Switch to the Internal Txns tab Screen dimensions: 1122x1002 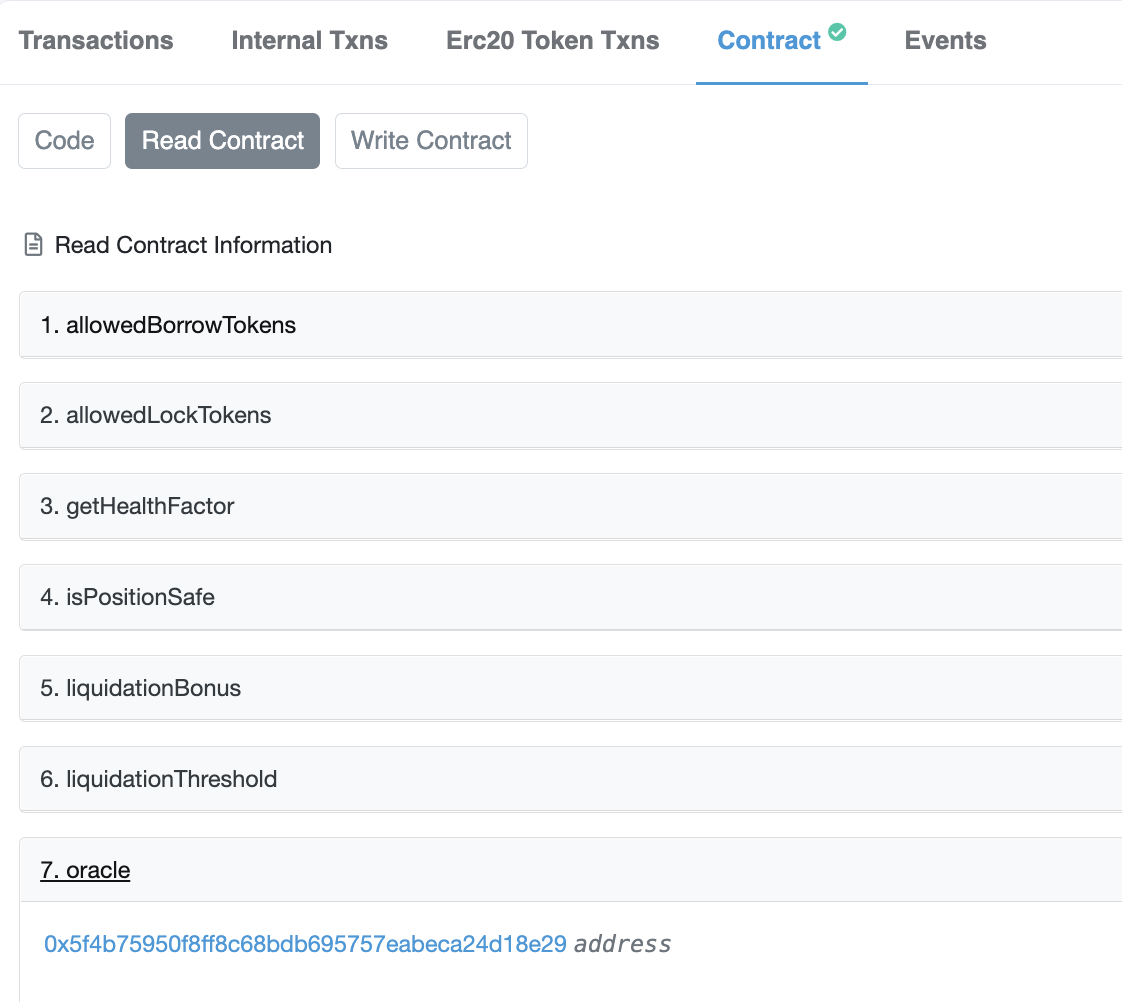pyautogui.click(x=309, y=41)
